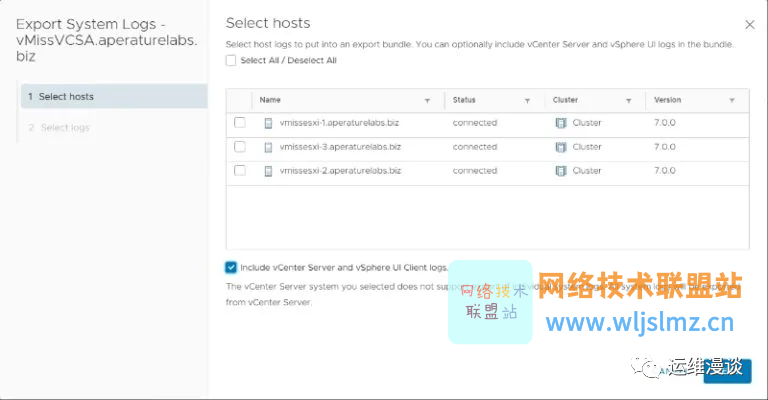768x400 pixels.
Task: Click host icon for vmissesxi-3.aperaturelabs.biz
Action: click(268, 147)
